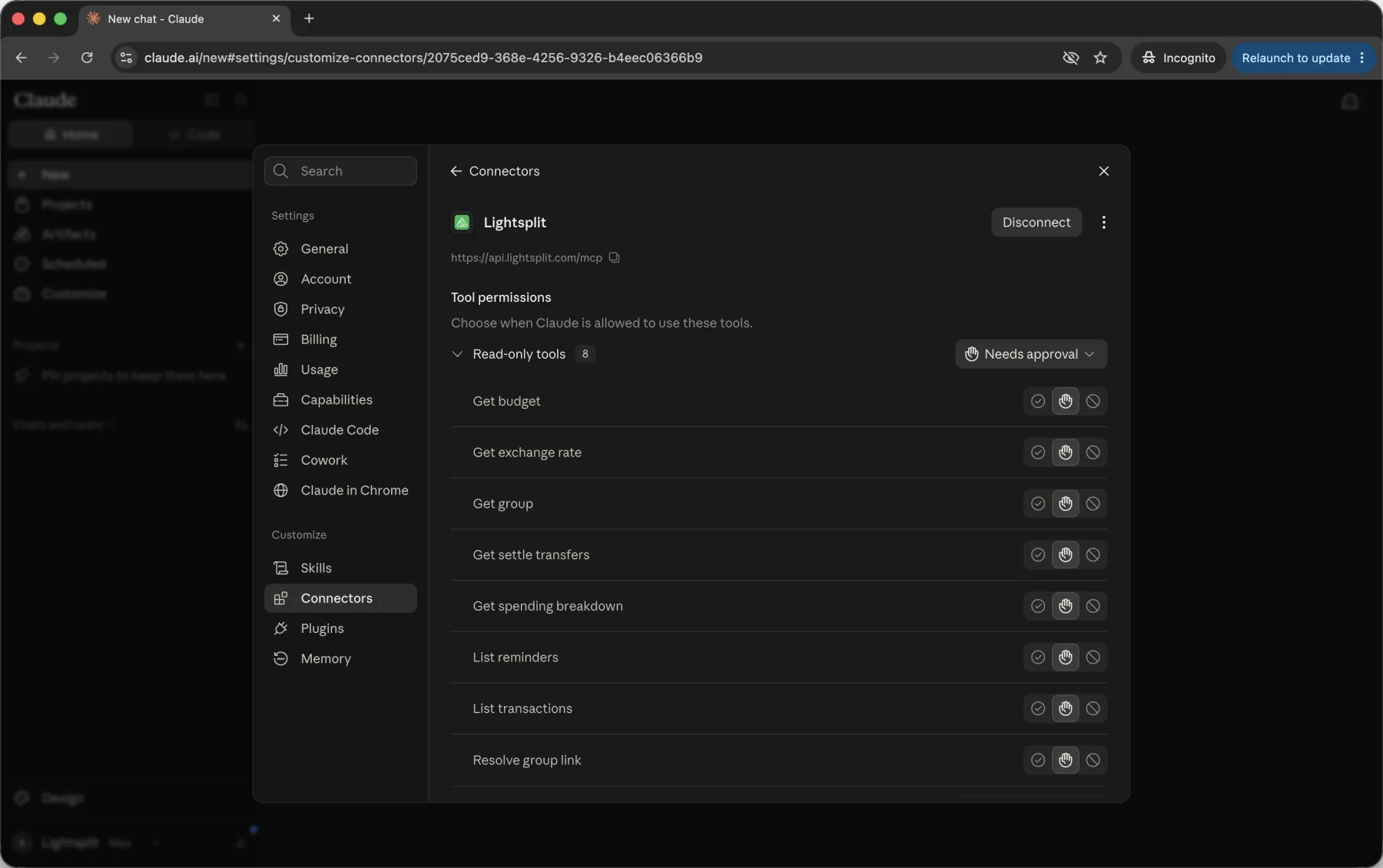
Task: Copy the Lightsplit MCP URL
Action: coord(614,257)
